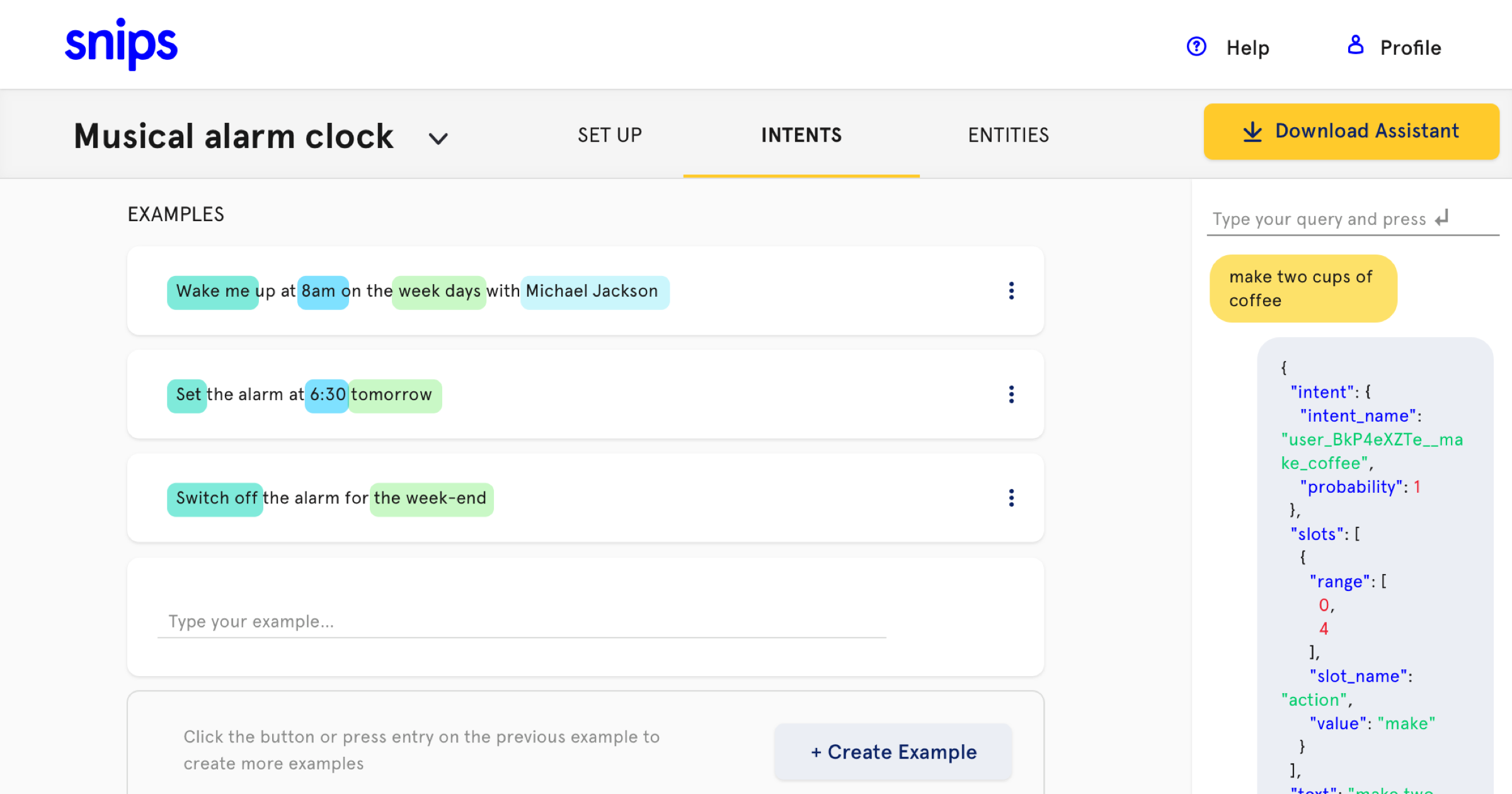Click the Snips logo
Viewport: 1512px width, 794px height.
click(121, 44)
